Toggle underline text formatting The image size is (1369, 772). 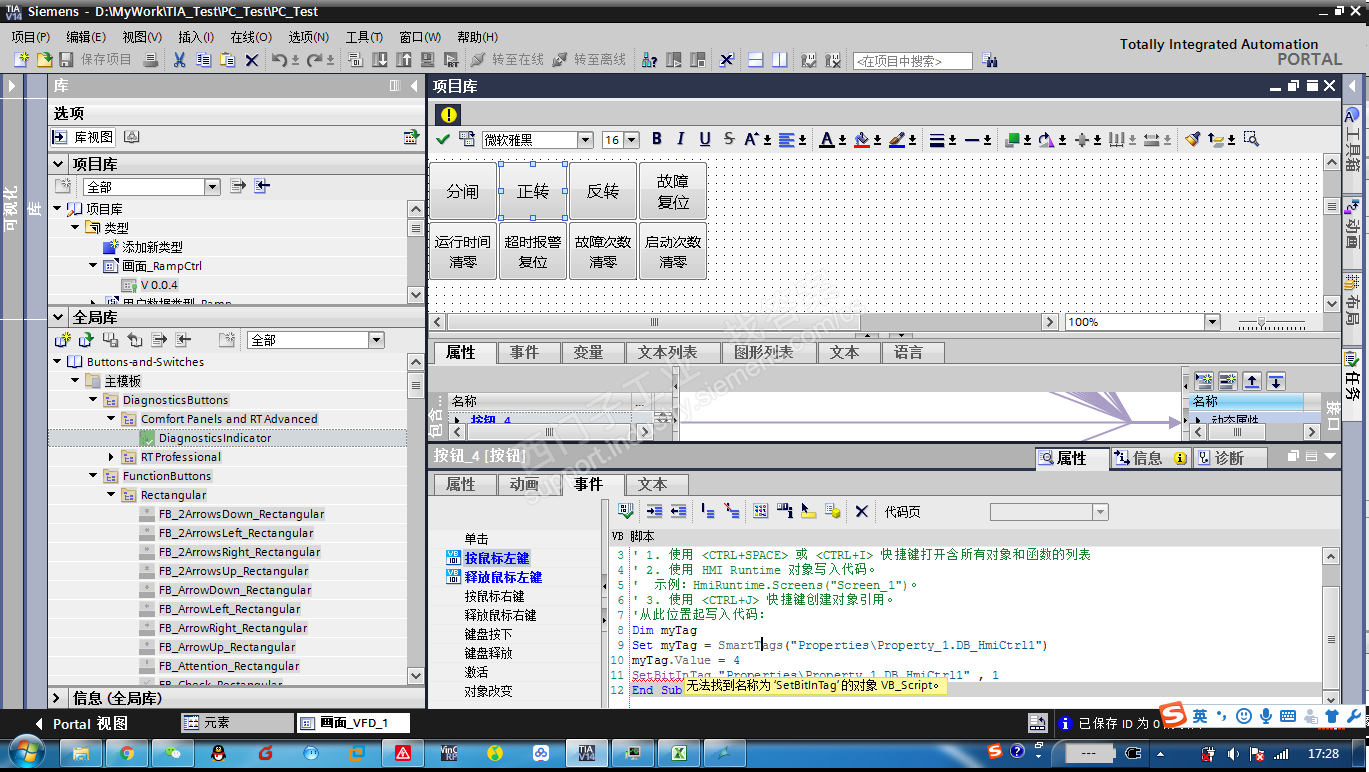click(x=705, y=139)
